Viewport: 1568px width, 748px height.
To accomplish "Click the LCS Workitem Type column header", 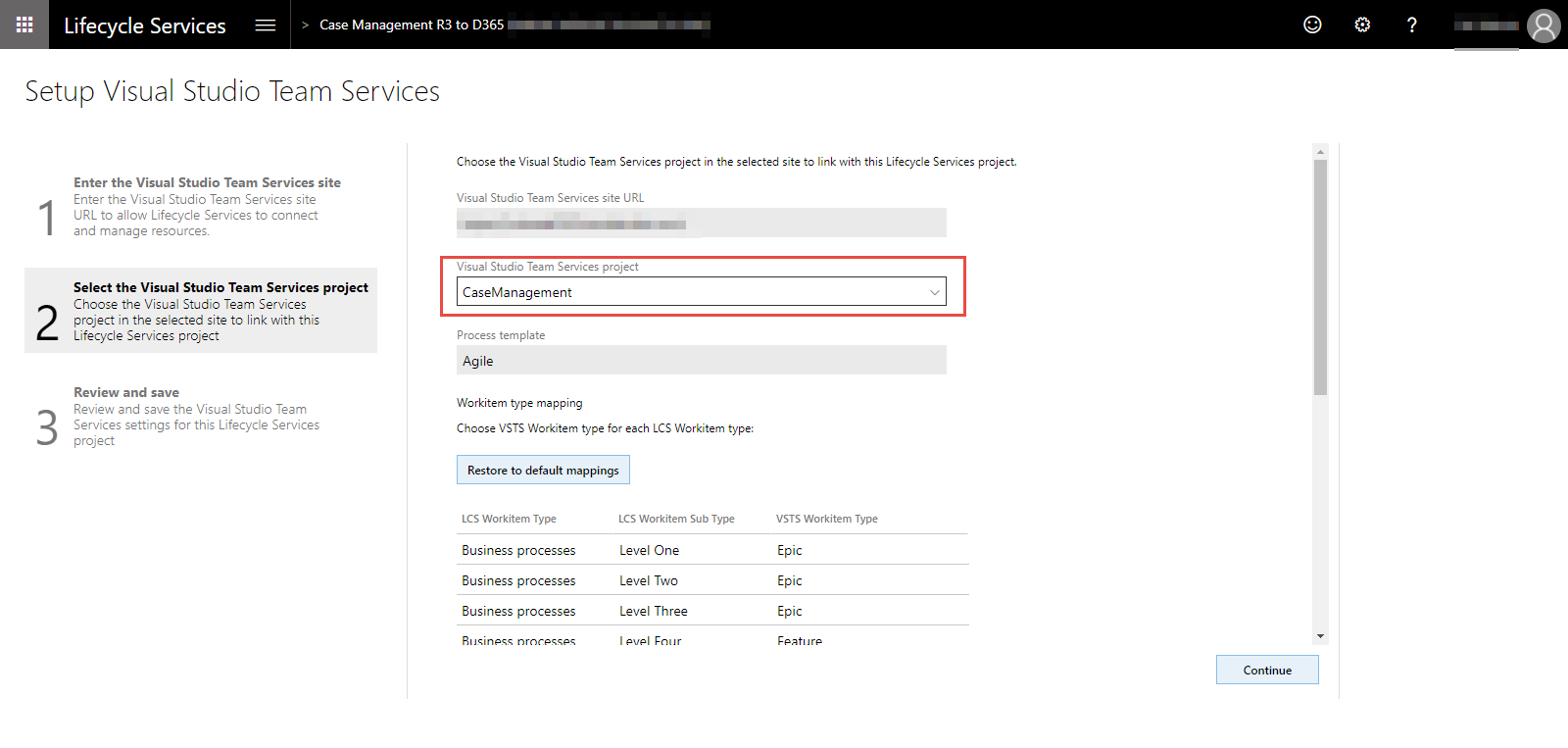I will pos(509,519).
